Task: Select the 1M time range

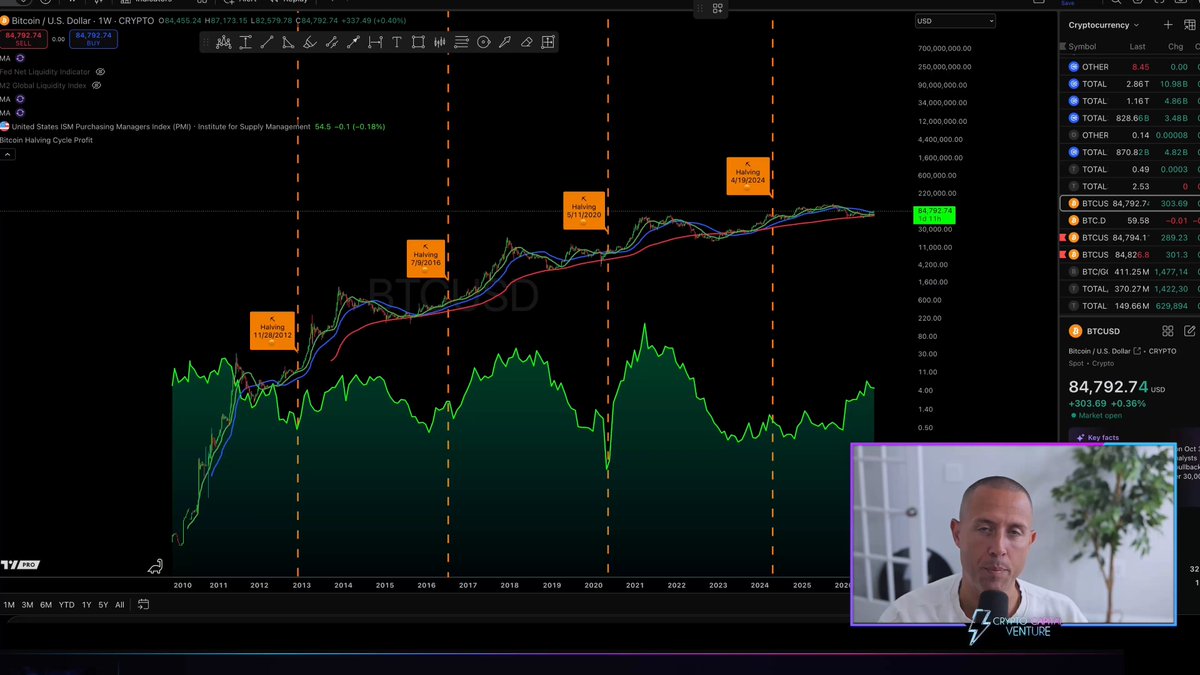Action: 9,605
